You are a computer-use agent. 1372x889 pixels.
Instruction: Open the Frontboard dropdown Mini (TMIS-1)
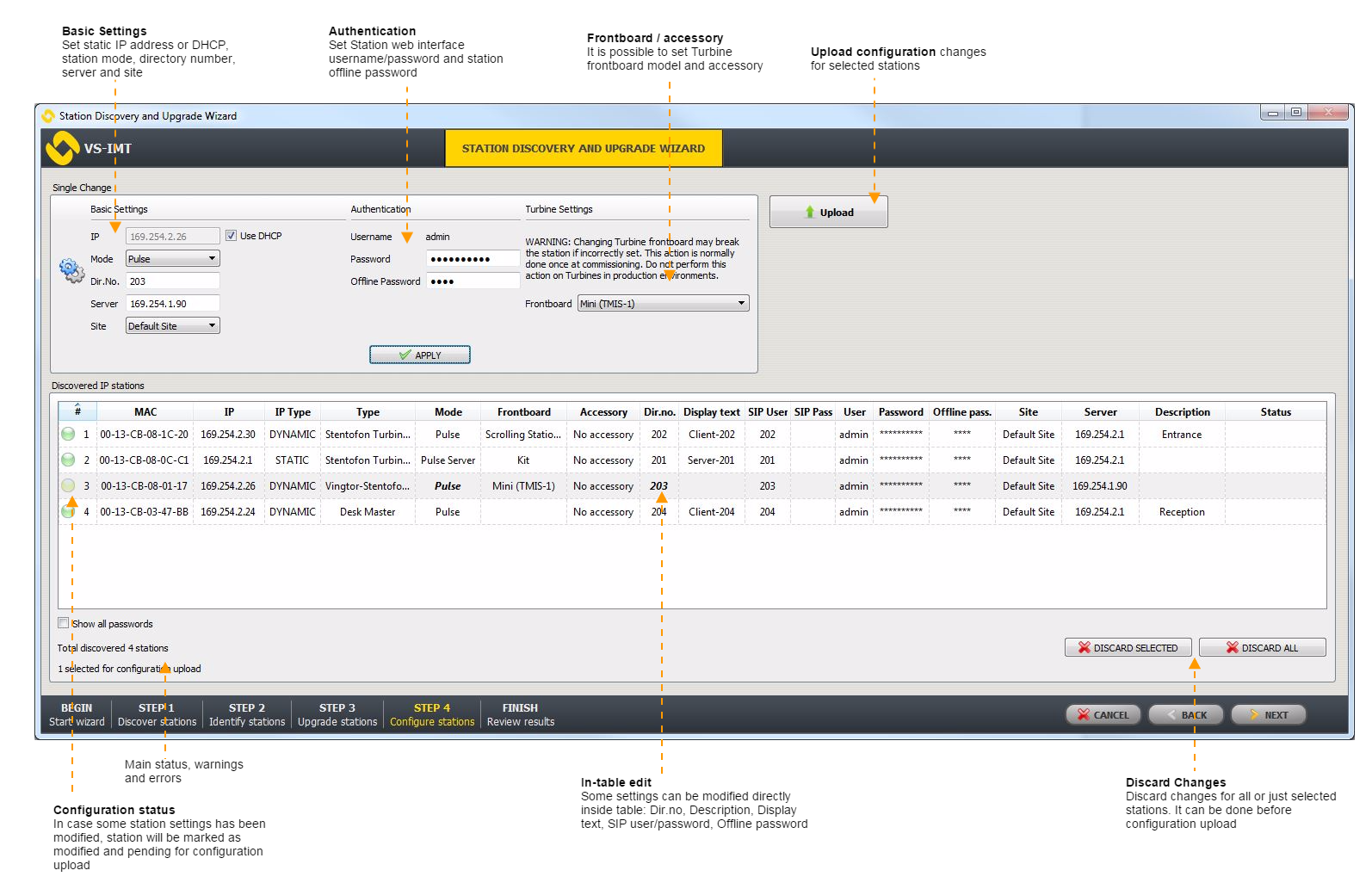click(x=663, y=304)
